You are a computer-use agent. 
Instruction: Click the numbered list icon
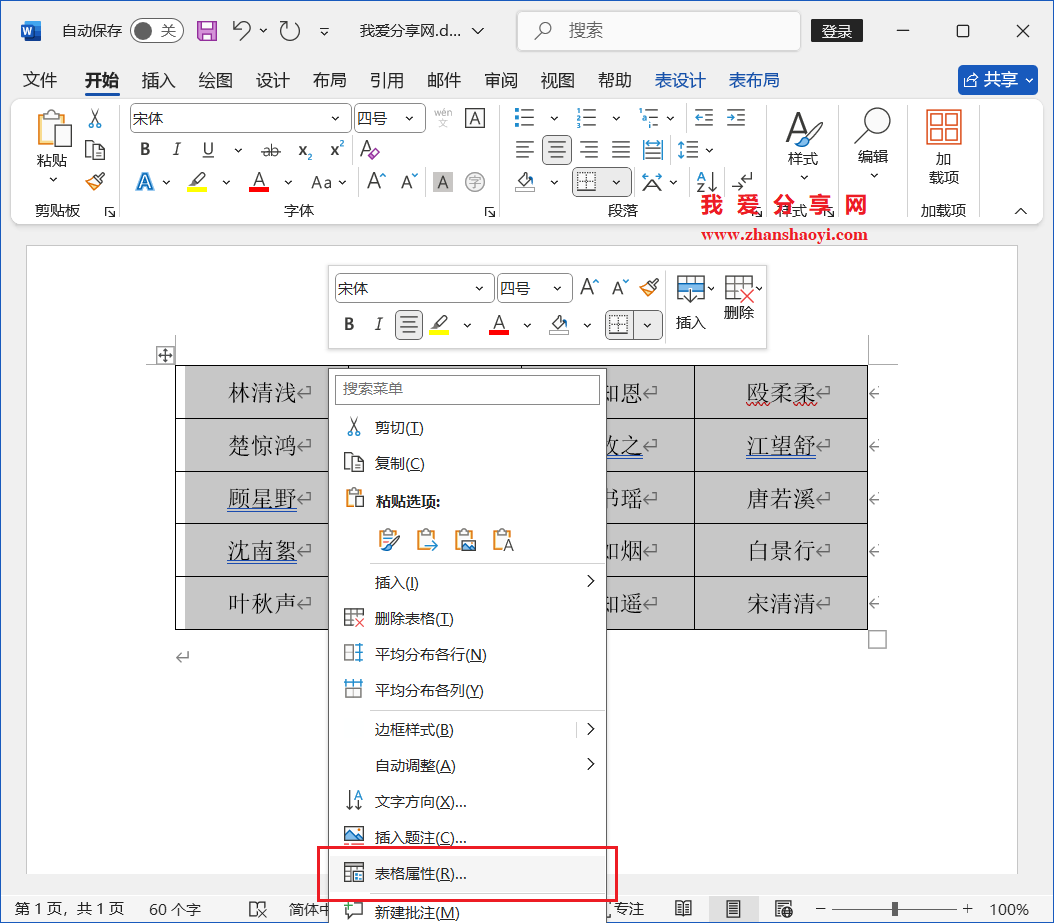tap(586, 118)
